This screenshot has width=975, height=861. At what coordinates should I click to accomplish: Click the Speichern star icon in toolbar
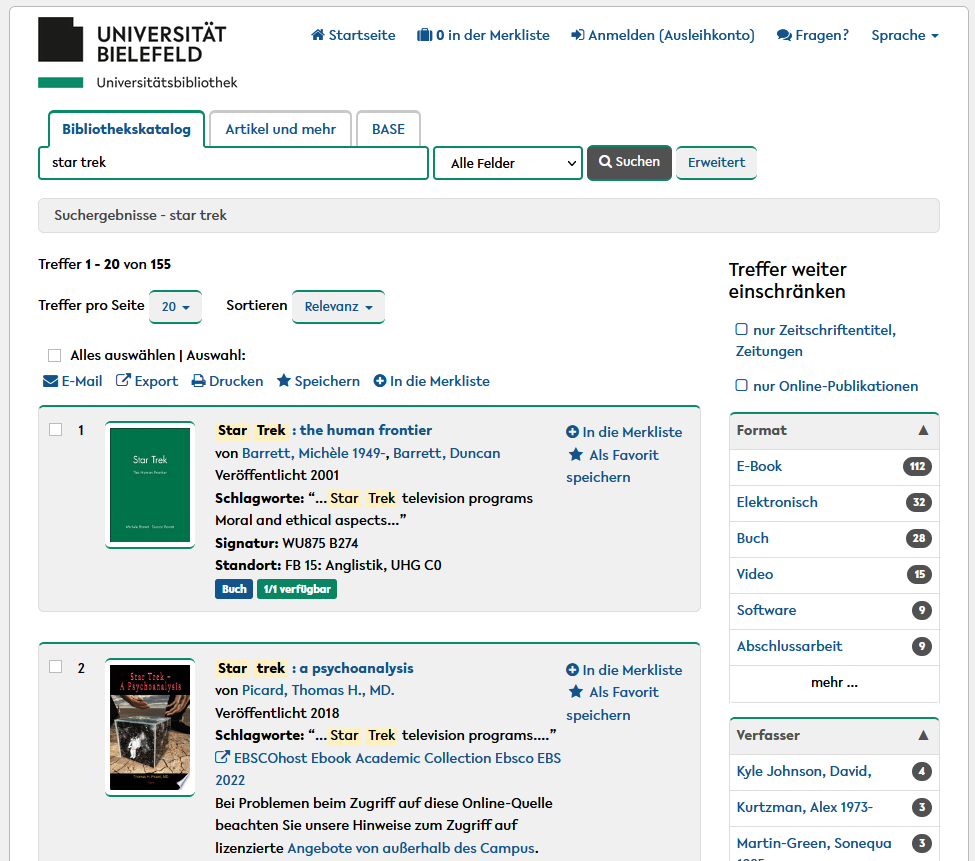pos(284,380)
